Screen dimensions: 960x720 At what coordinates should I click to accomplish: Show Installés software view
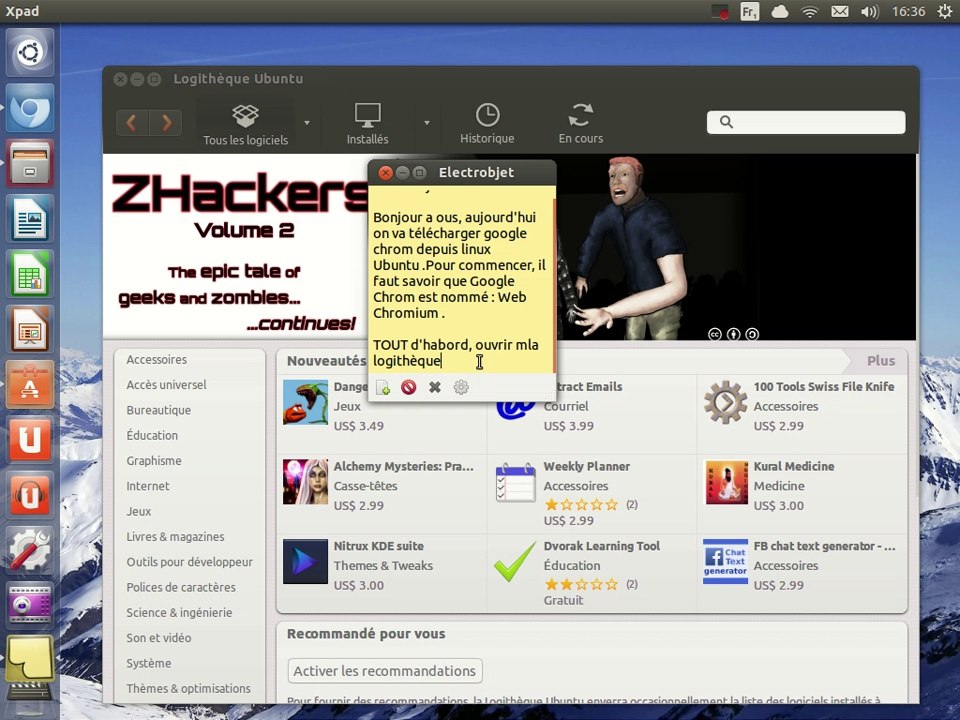click(x=367, y=124)
